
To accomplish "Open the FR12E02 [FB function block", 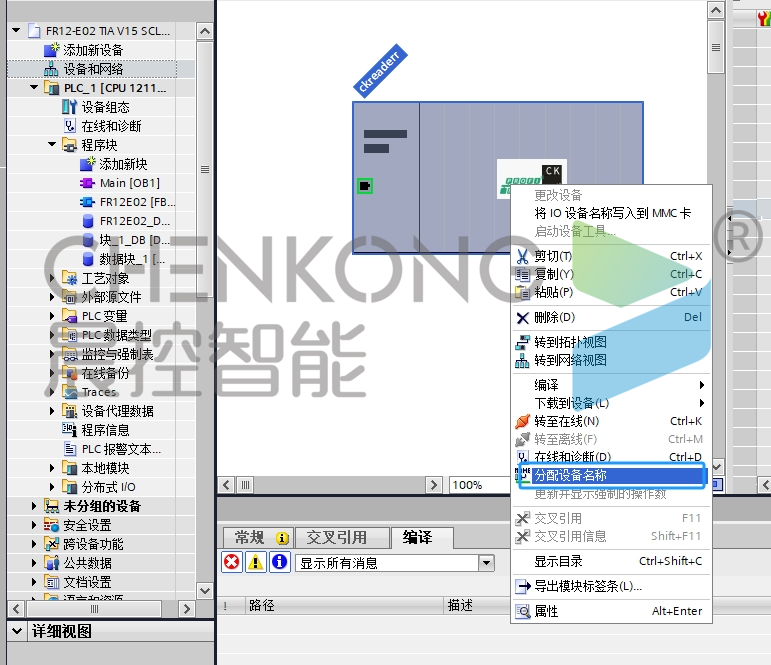I will click(x=137, y=202).
